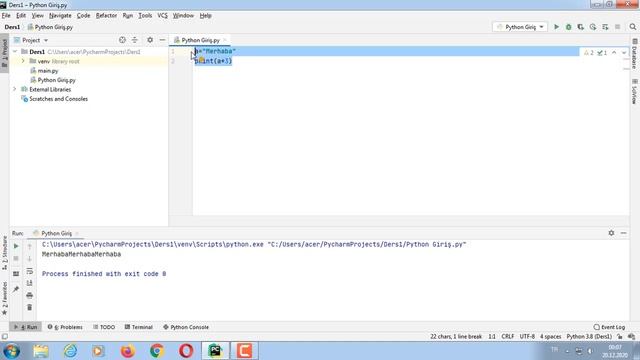Open Project panel settings gear
This screenshot has width=640, height=360.
(150, 40)
